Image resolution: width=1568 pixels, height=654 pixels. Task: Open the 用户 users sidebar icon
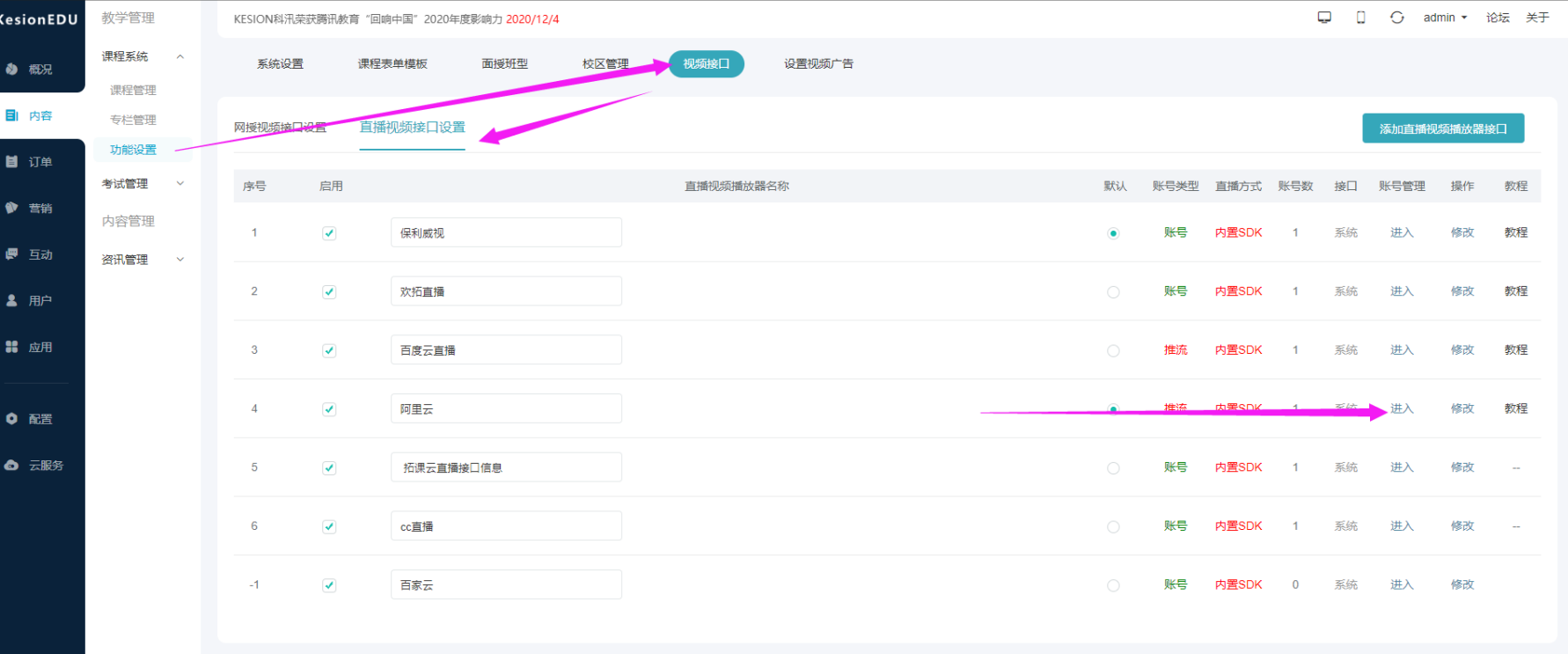pyautogui.click(x=12, y=300)
